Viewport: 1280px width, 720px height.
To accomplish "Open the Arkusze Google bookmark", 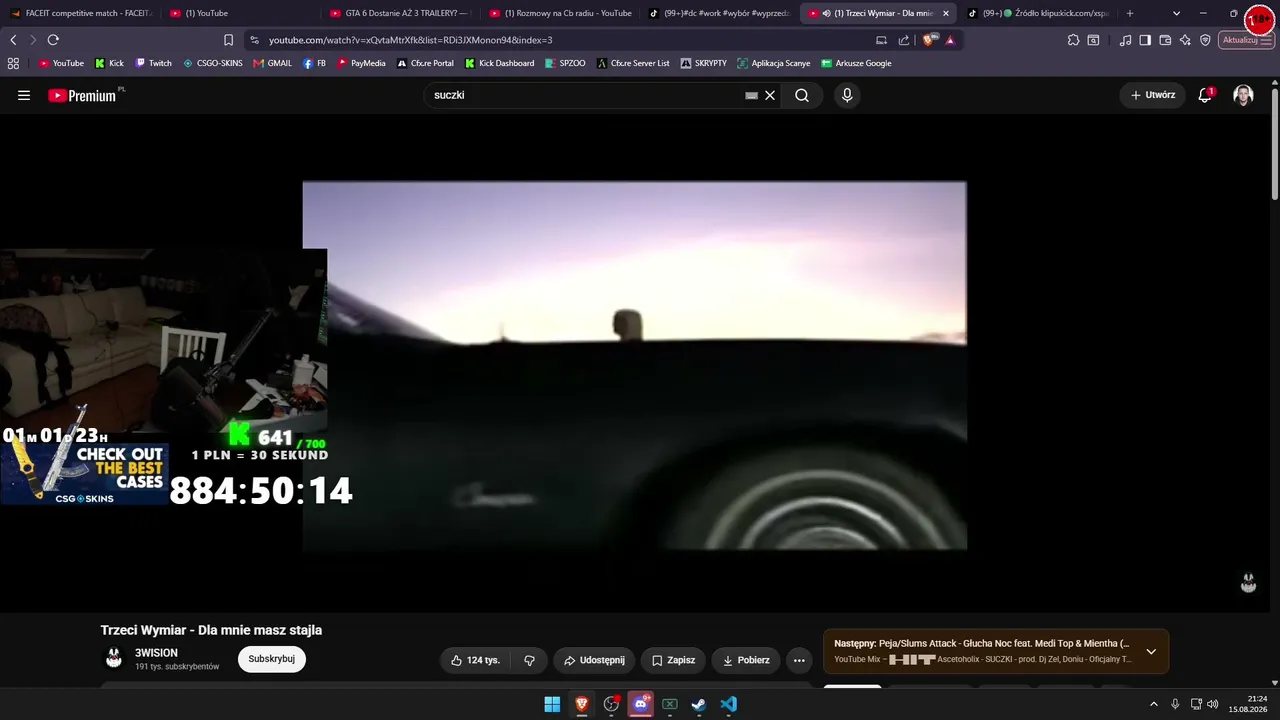I will tap(856, 63).
